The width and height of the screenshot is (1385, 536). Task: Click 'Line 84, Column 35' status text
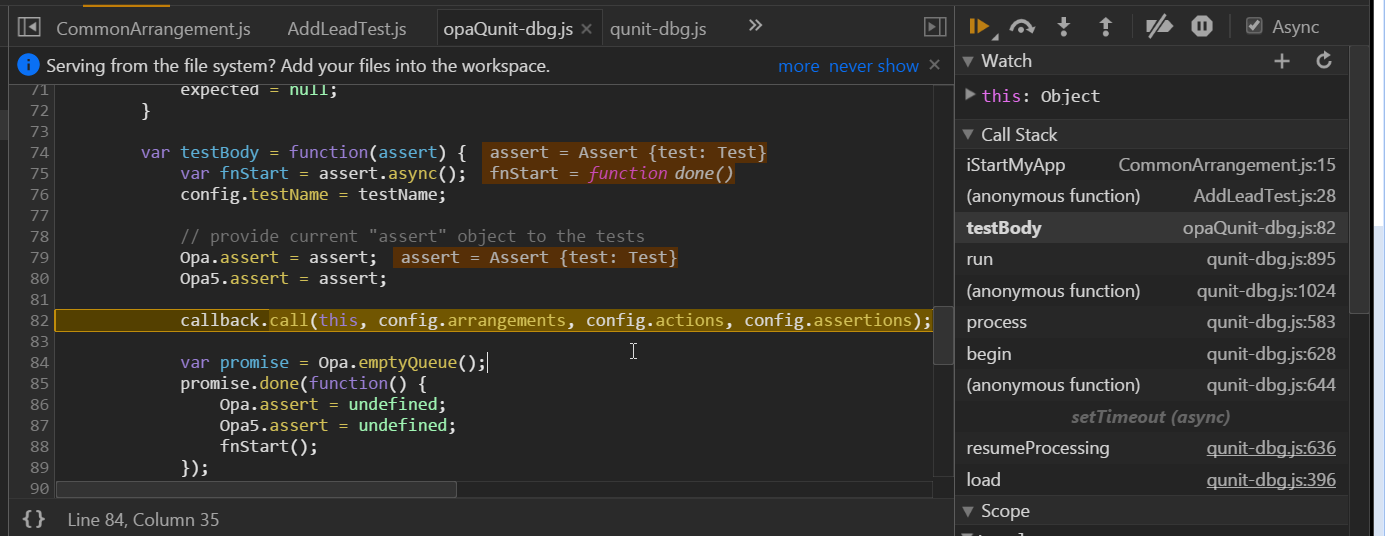click(143, 520)
